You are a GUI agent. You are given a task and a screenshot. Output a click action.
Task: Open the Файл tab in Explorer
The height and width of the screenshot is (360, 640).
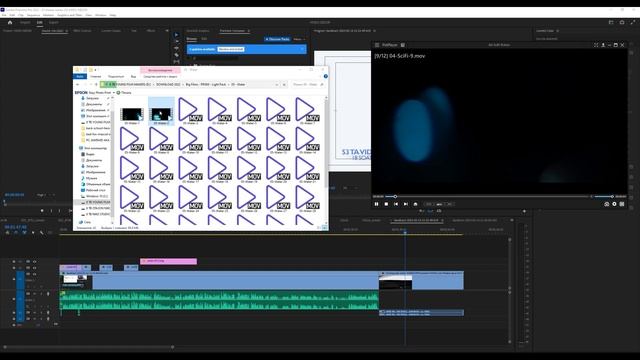(x=80, y=76)
